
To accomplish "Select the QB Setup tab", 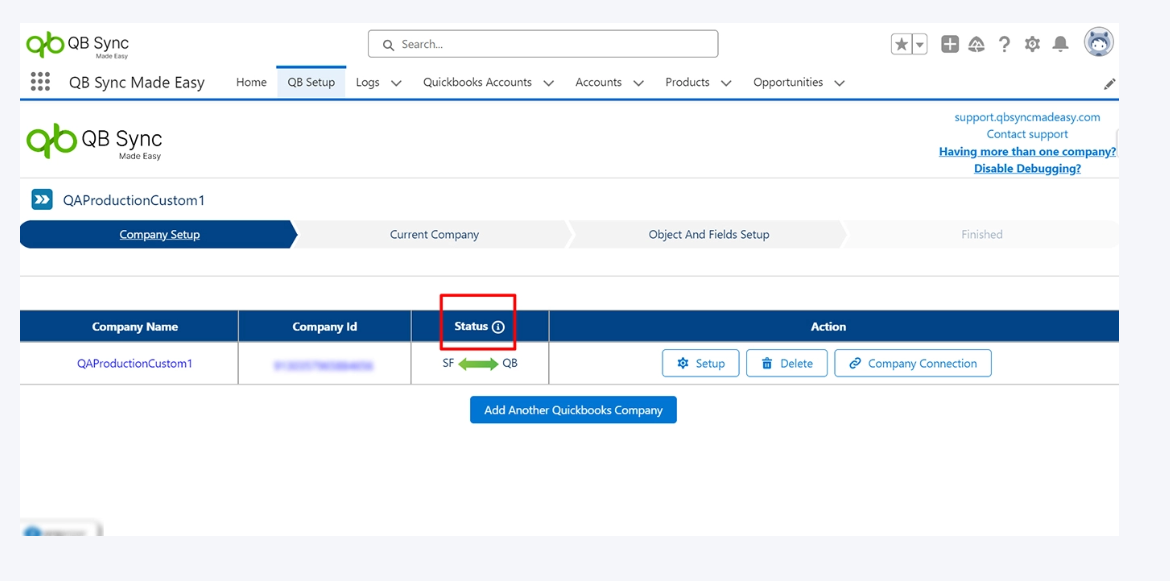I will coord(311,83).
